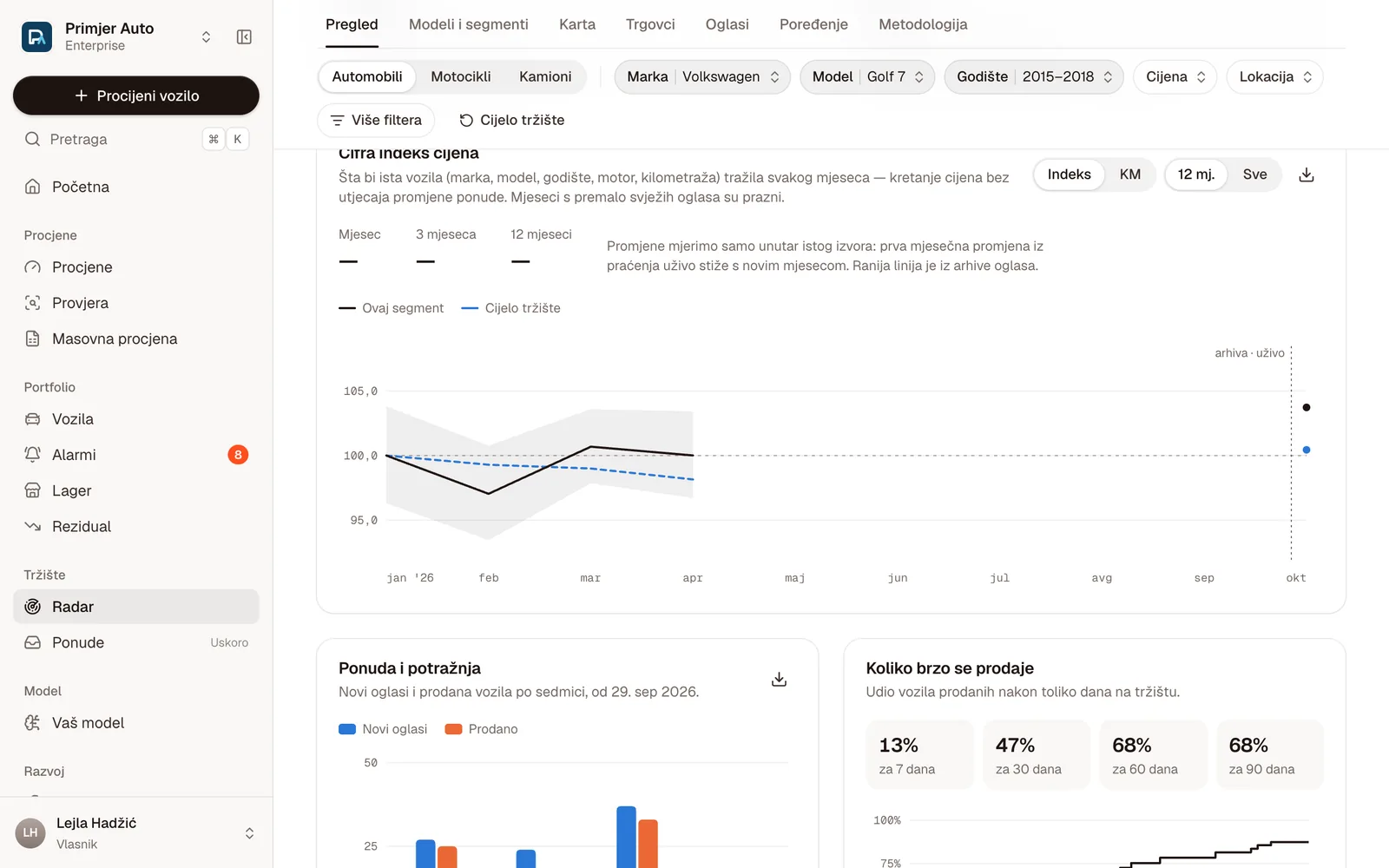Click Više filtera filter icon button
Image resolution: width=1389 pixels, height=868 pixels.
(376, 120)
